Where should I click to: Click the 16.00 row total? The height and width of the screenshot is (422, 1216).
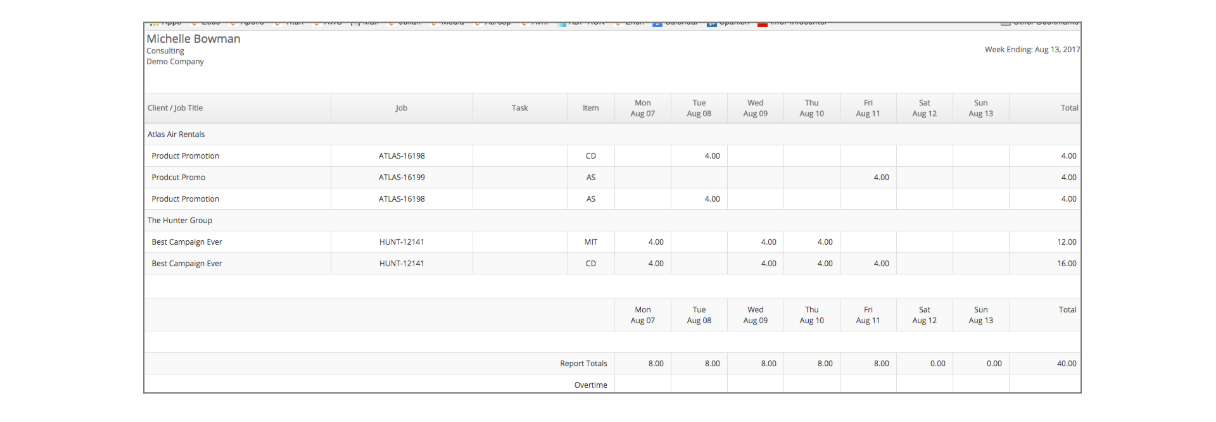coord(1066,264)
